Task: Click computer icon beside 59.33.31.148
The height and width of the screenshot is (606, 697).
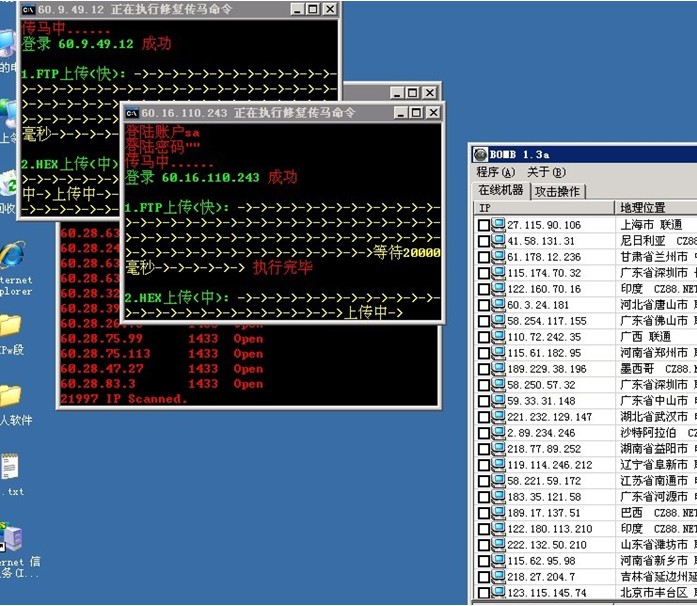Action: 498,401
